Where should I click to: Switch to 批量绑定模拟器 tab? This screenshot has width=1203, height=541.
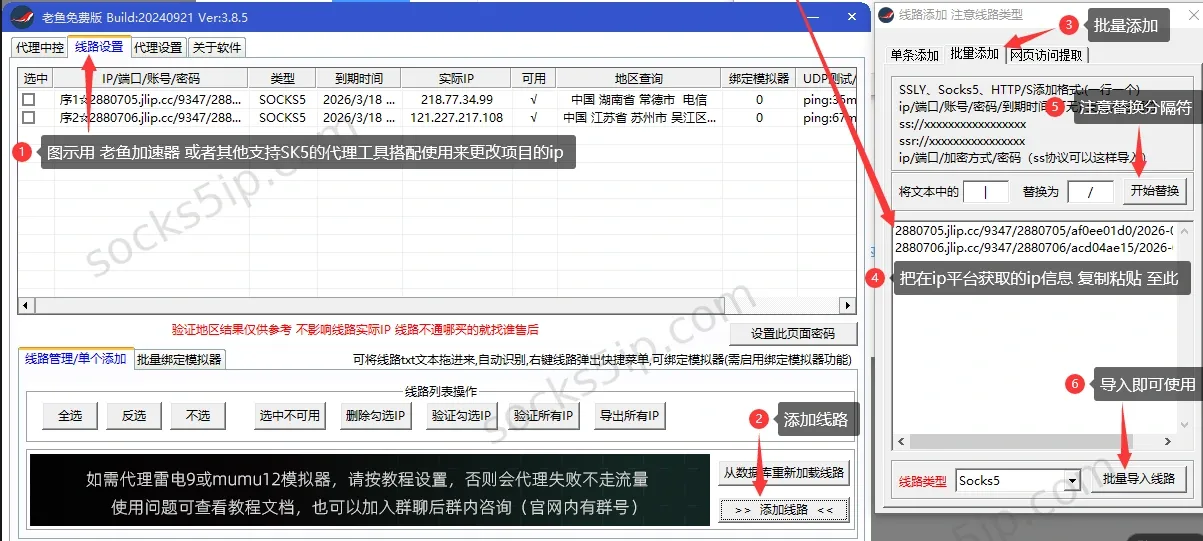[179, 359]
